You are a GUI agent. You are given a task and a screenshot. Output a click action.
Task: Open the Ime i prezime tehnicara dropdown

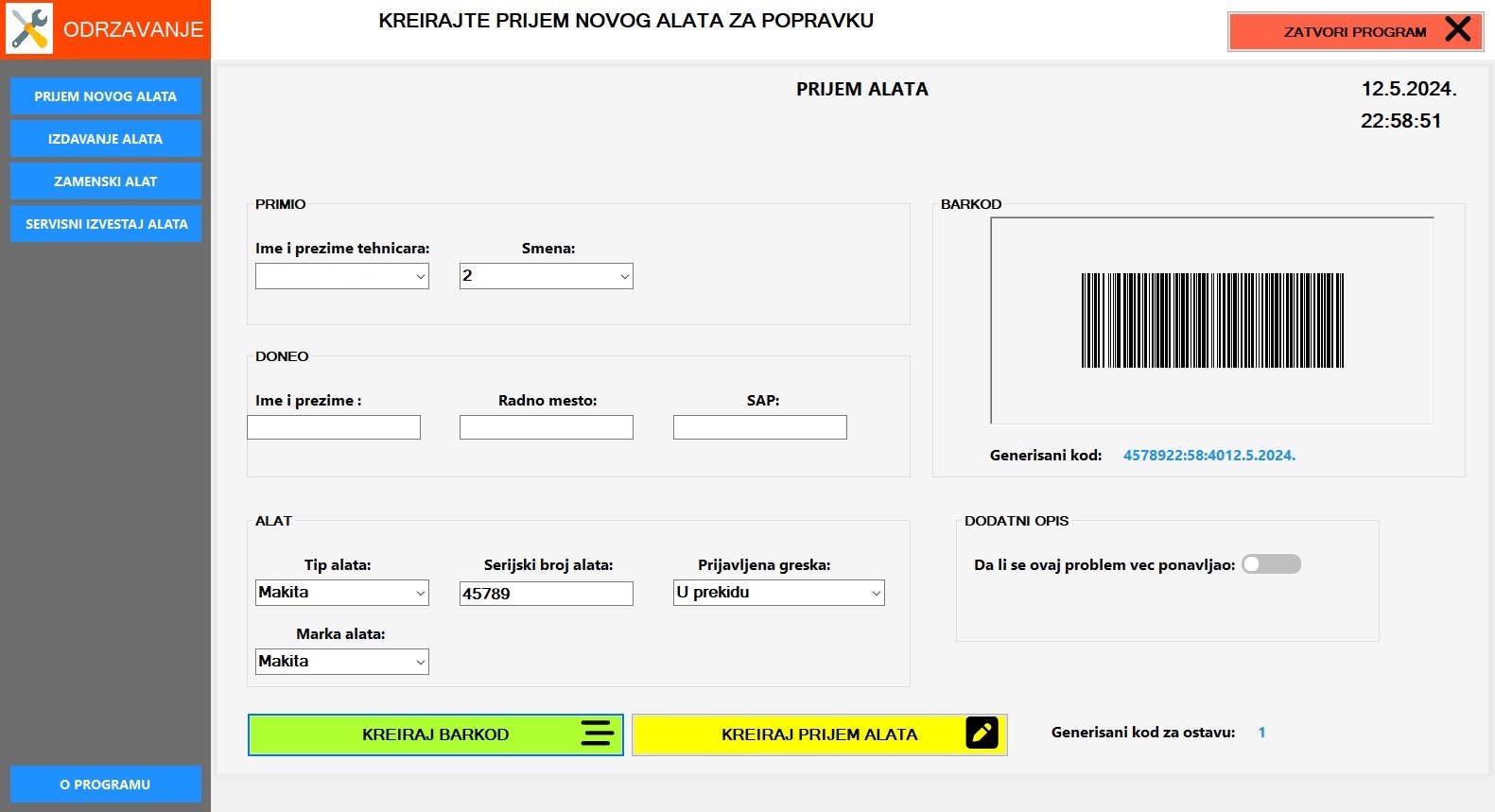coord(342,276)
